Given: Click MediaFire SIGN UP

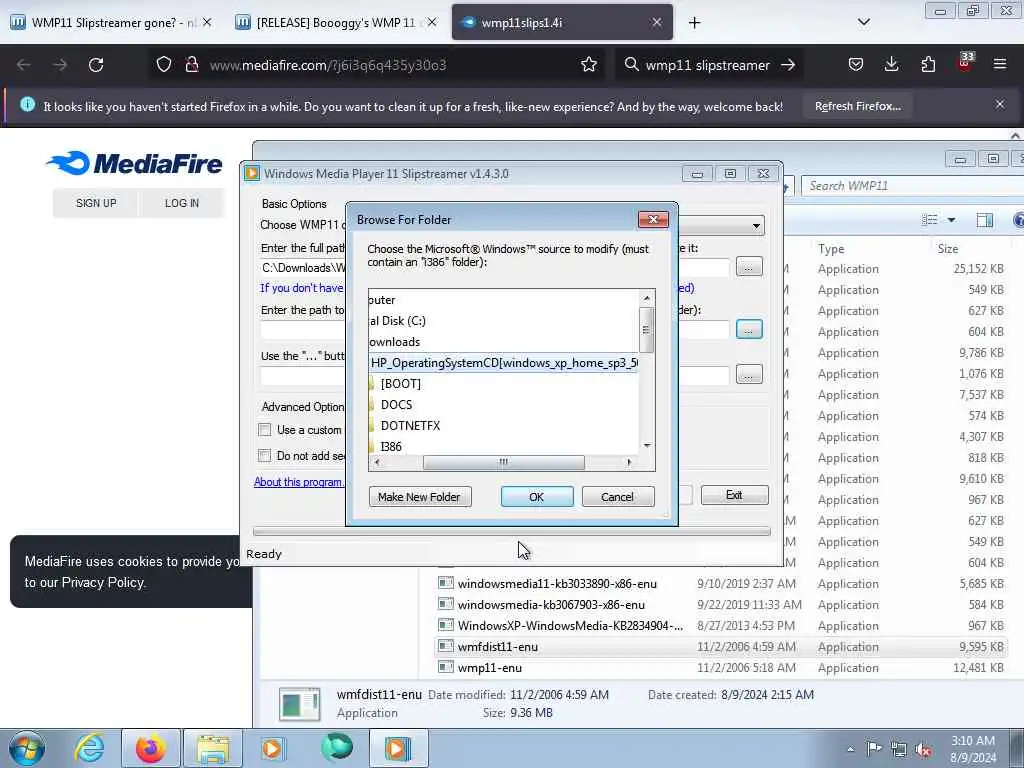Looking at the screenshot, I should tap(96, 203).
